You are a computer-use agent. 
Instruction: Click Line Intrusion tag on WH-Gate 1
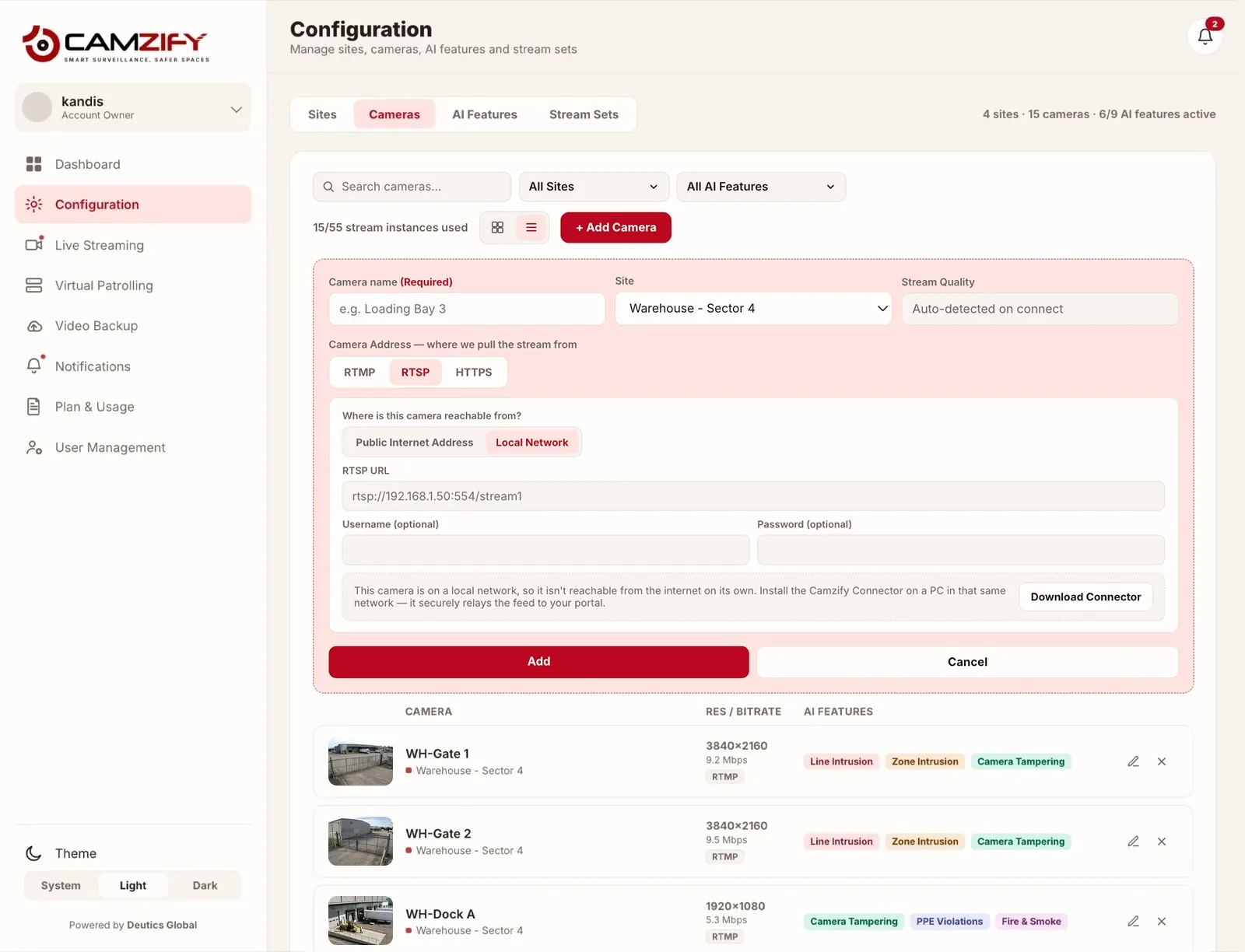(841, 761)
